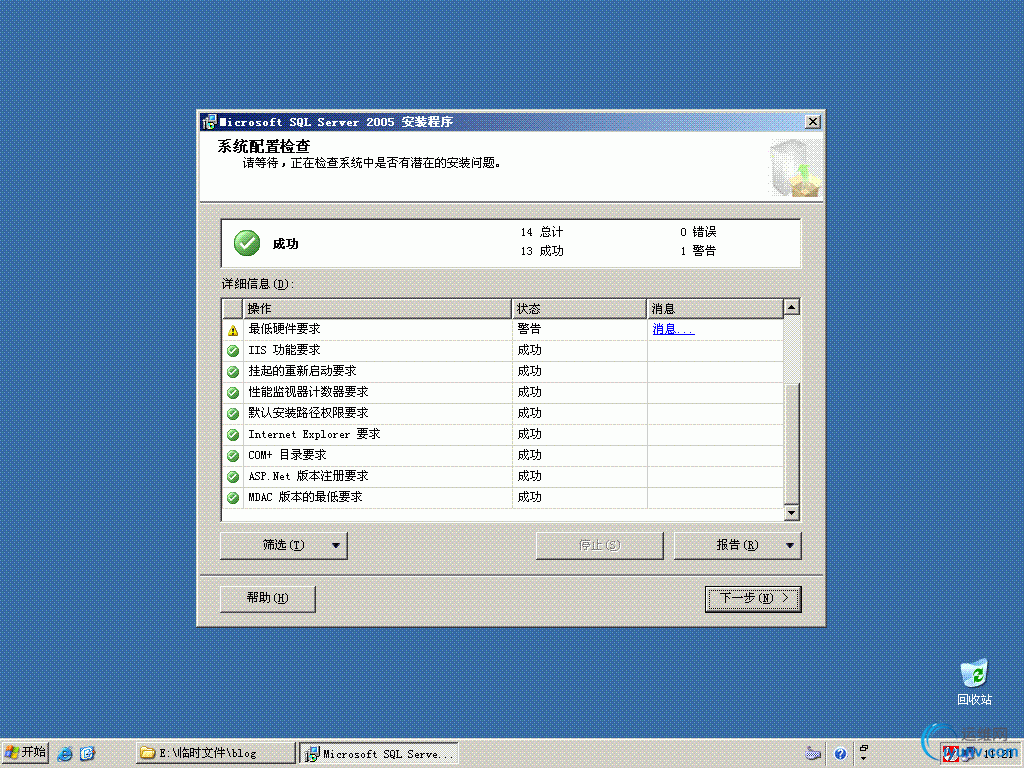
Task: Click the 消息 column header
Action: coord(714,308)
